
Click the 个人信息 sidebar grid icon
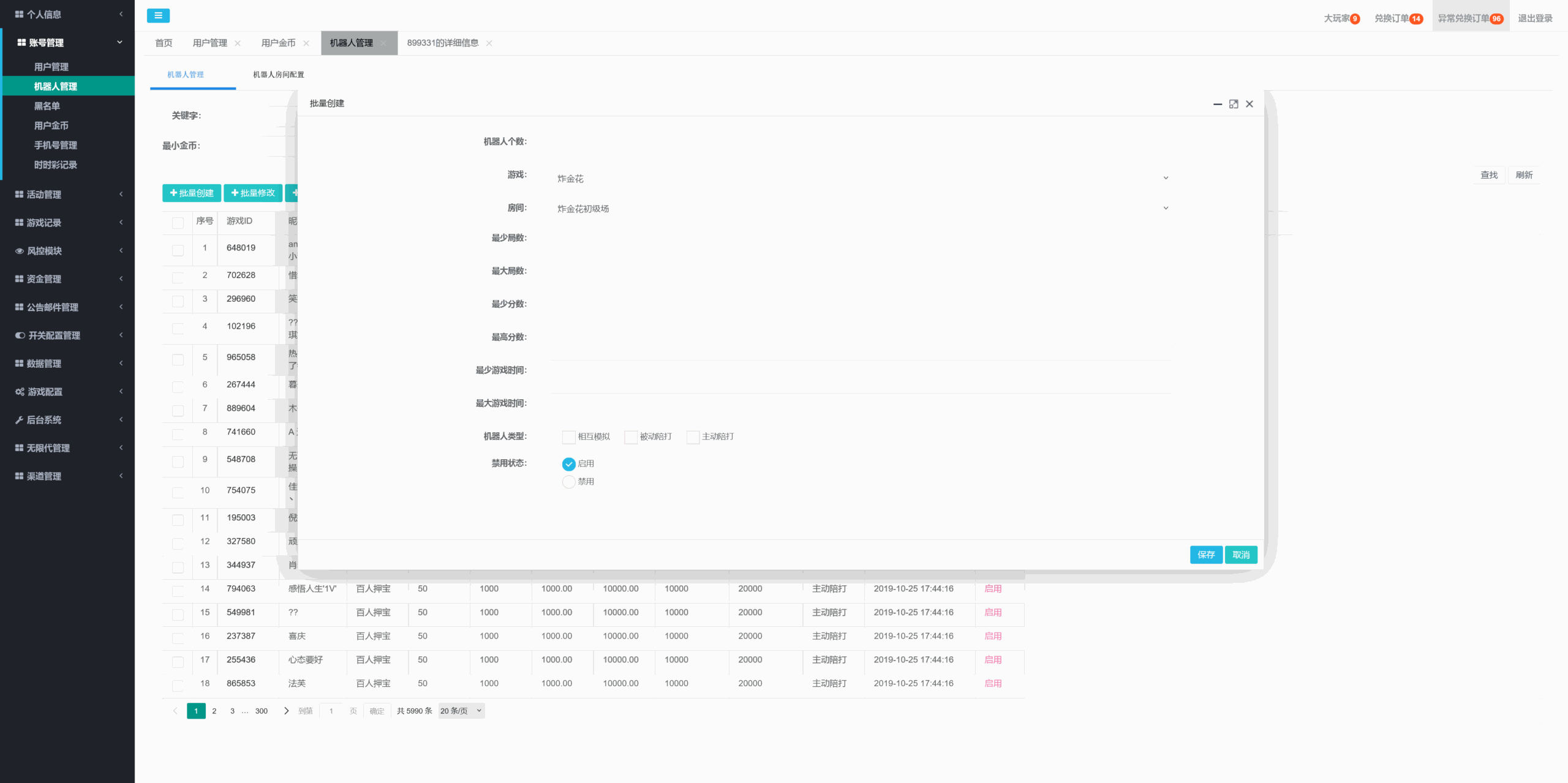click(x=19, y=14)
